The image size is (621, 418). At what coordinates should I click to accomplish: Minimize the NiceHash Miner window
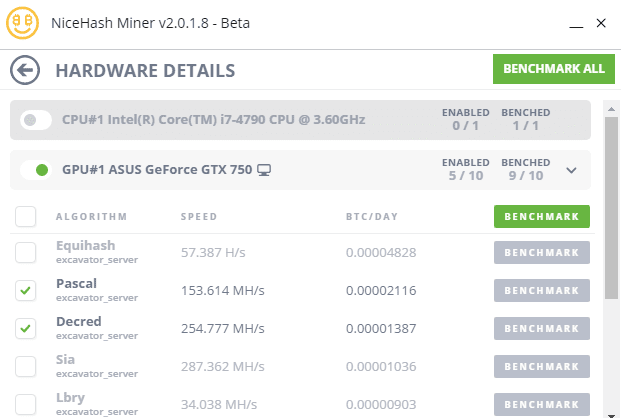(x=576, y=25)
